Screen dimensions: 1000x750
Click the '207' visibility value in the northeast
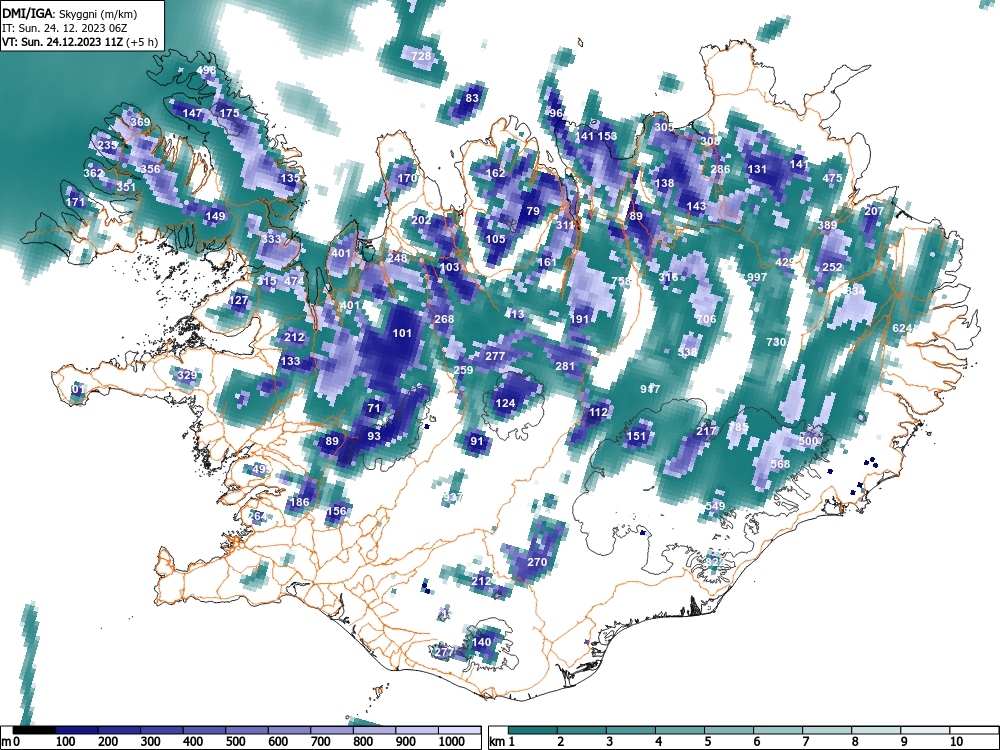click(874, 211)
